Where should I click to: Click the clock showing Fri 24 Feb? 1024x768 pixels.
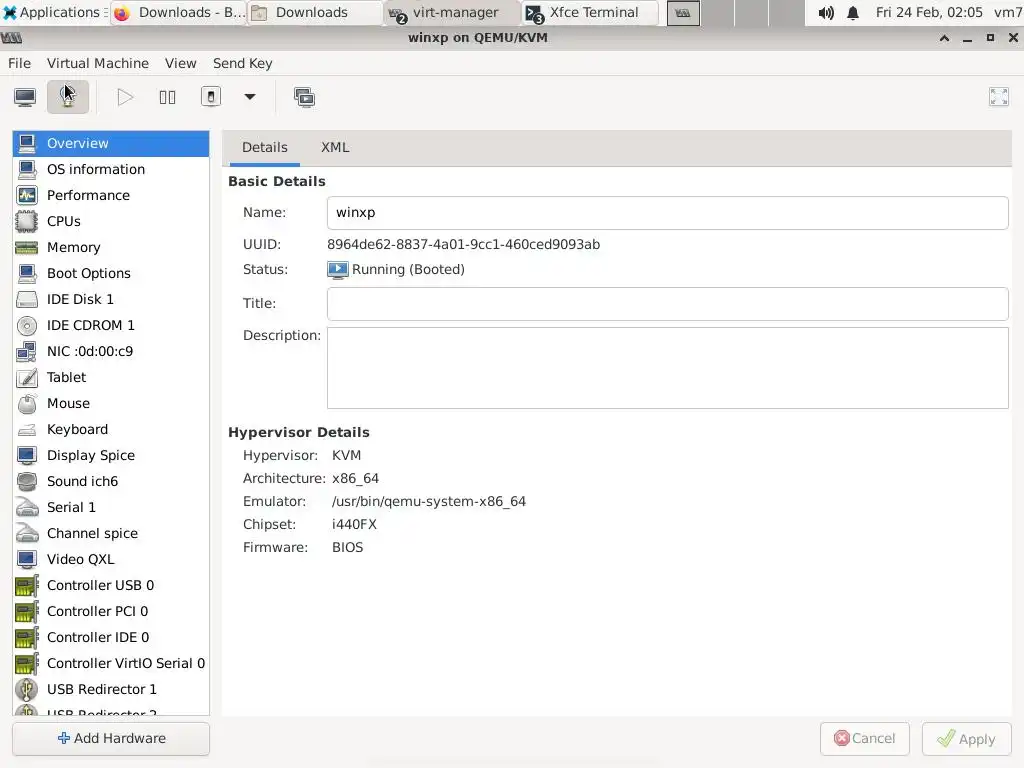(x=929, y=12)
